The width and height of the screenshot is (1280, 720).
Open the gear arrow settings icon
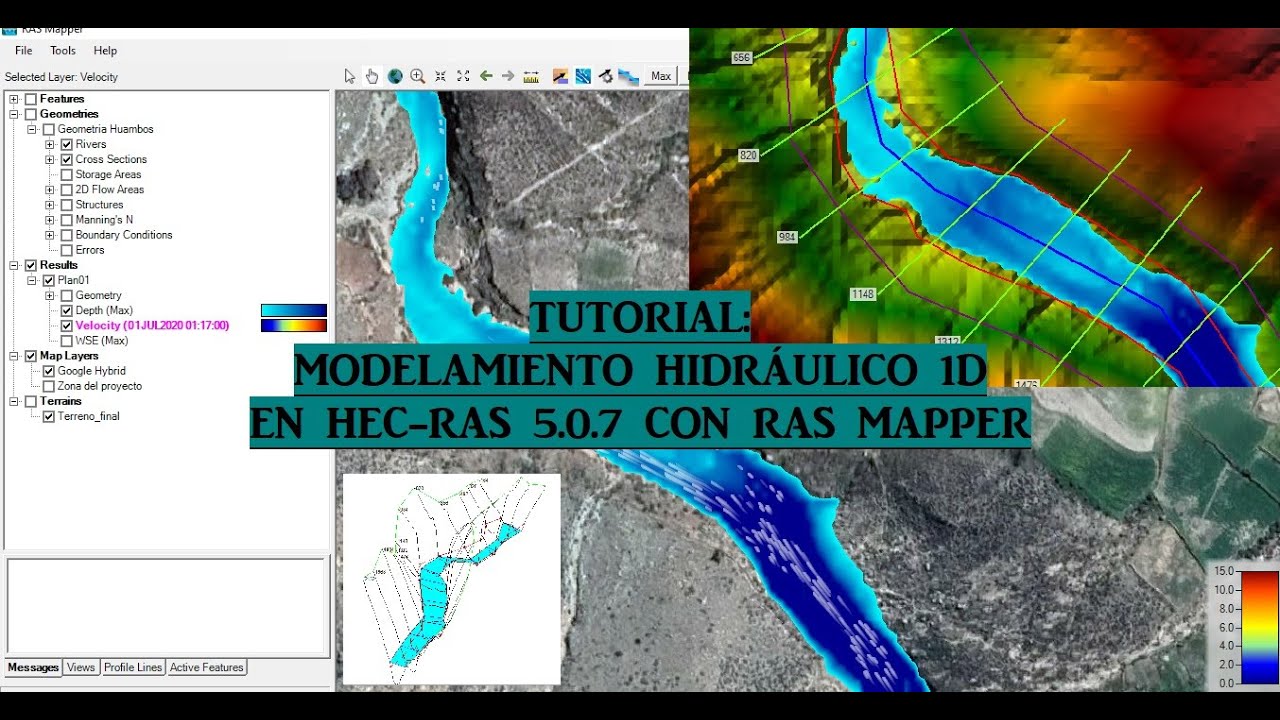pyautogui.click(x=605, y=76)
